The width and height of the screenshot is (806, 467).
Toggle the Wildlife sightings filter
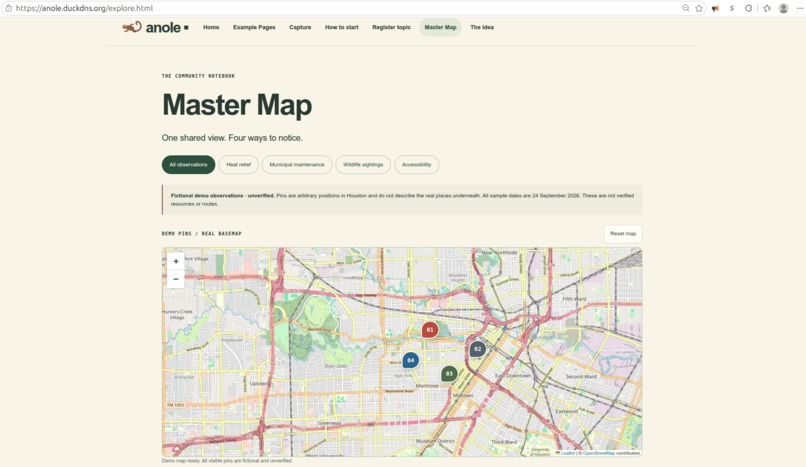tap(363, 164)
